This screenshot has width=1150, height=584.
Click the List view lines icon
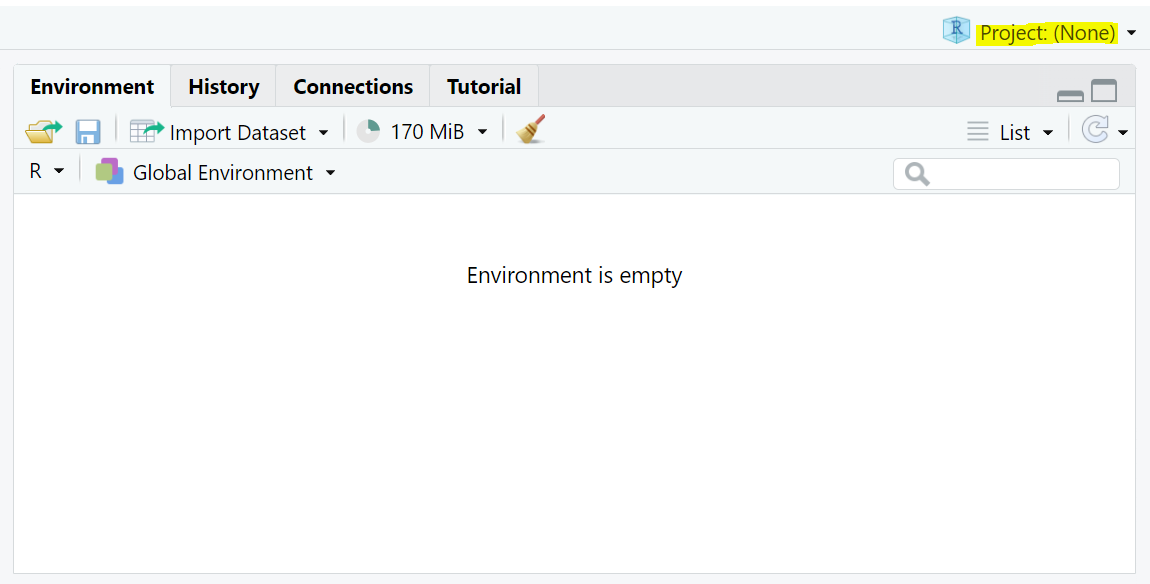click(978, 131)
